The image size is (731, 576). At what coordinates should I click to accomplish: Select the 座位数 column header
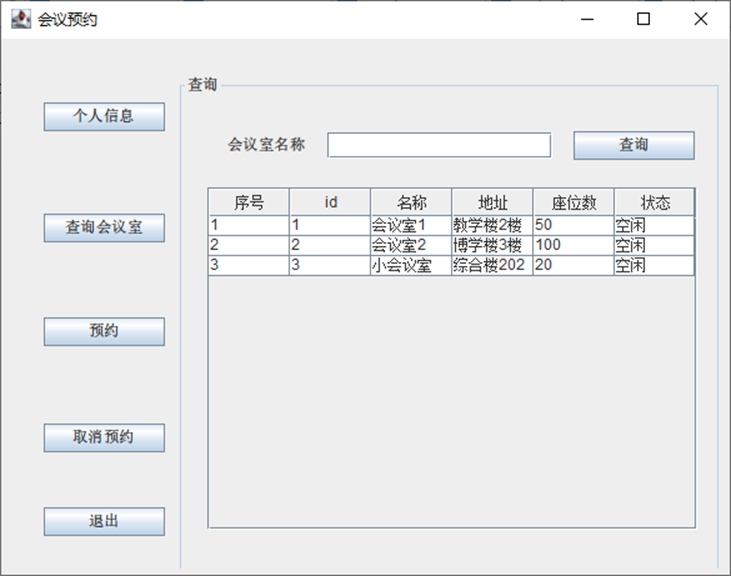[573, 202]
